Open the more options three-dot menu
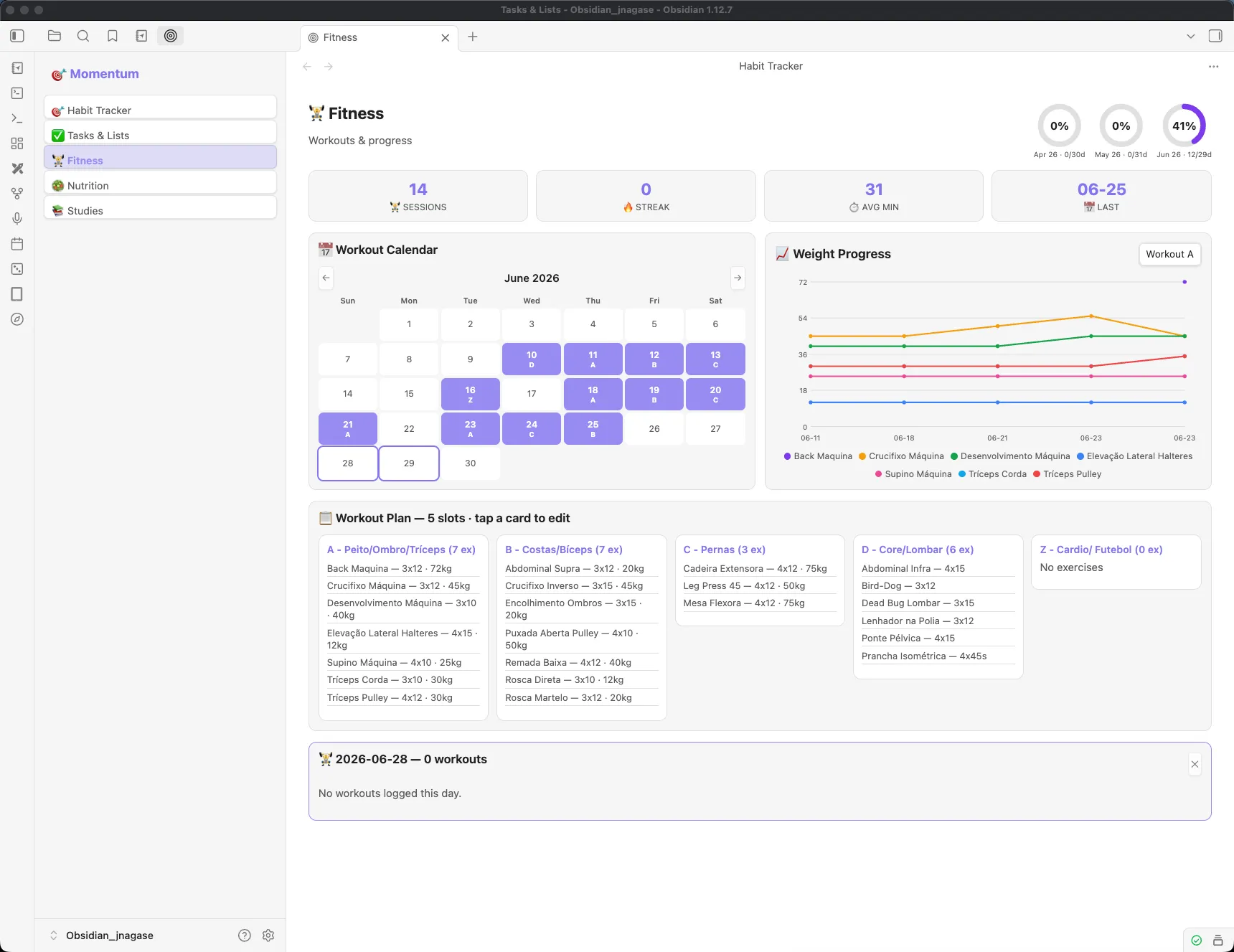This screenshot has width=1234, height=952. tap(1214, 67)
